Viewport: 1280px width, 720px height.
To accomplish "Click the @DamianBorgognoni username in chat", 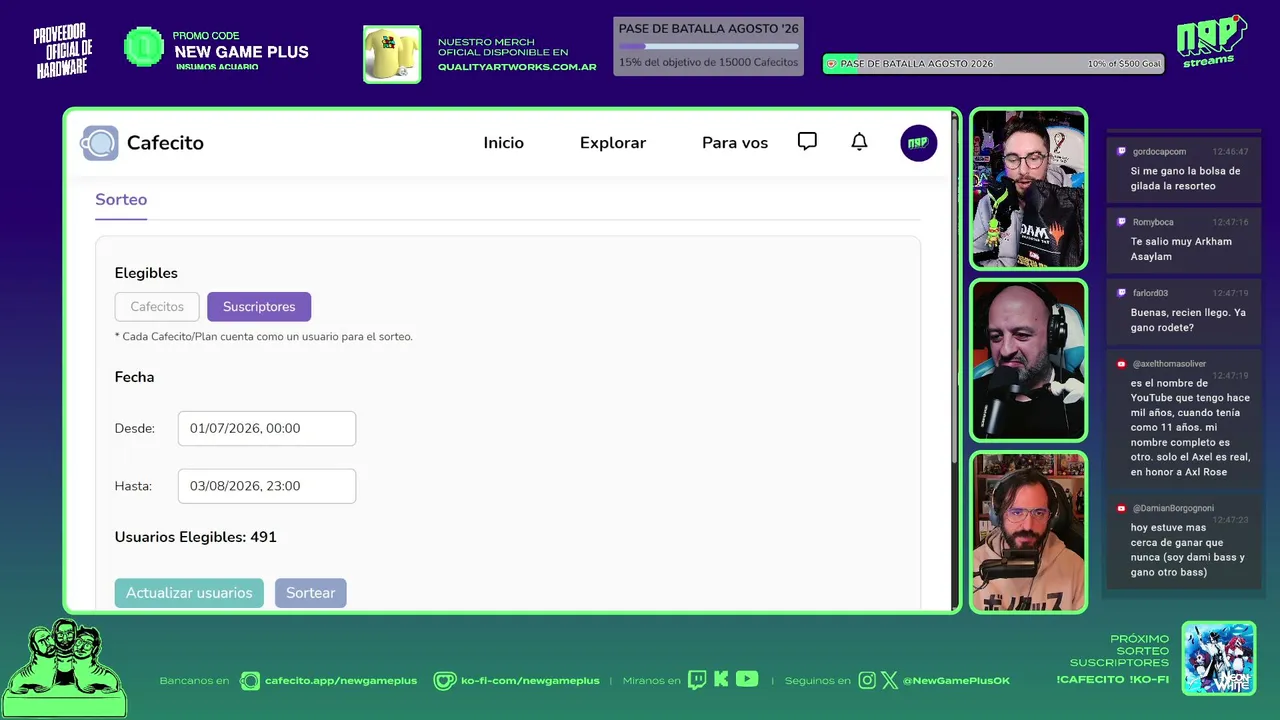I will click(x=1173, y=508).
